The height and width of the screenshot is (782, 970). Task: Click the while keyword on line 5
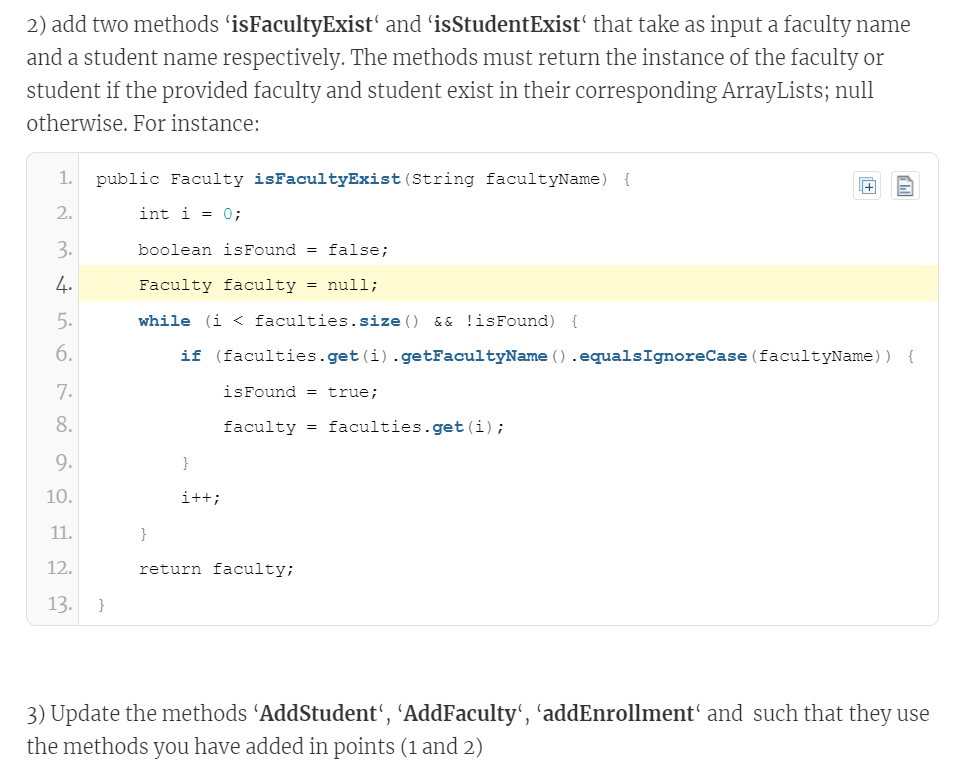(163, 320)
